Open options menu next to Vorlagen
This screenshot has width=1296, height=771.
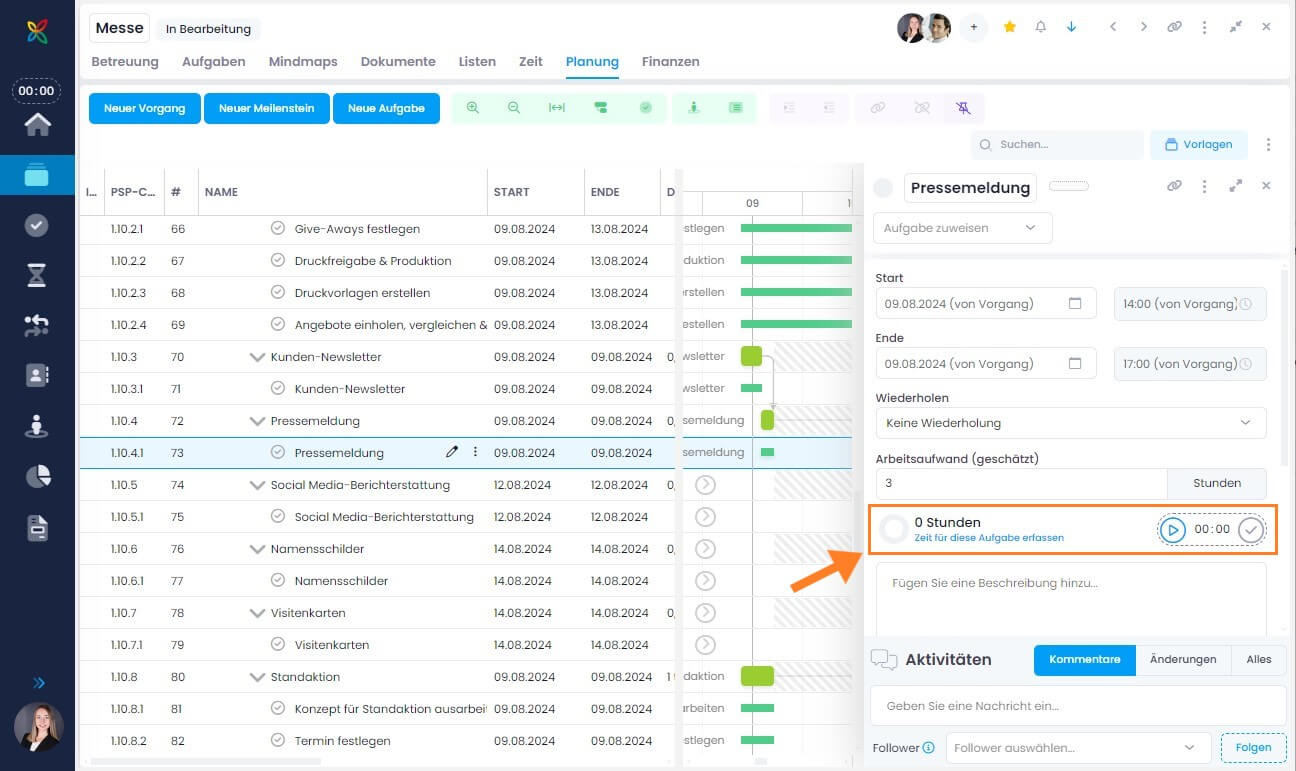1268,144
